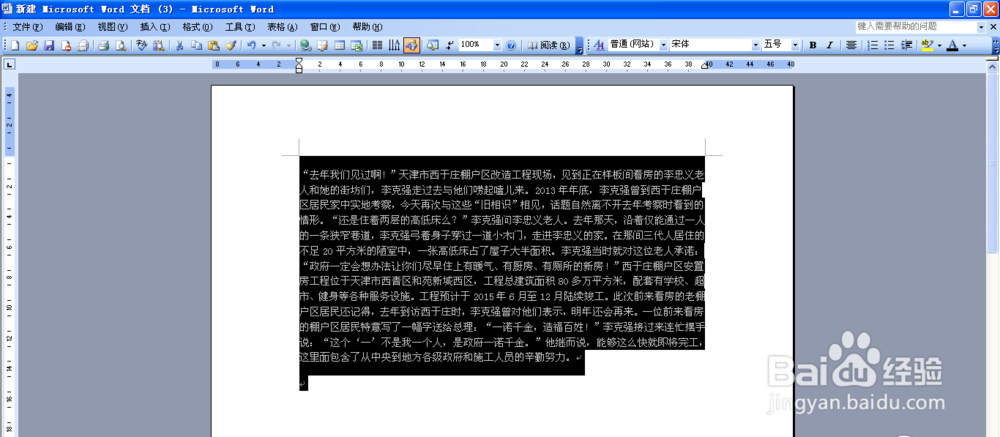Open Microsoft Word Help via the question mark icon
Screen dimensions: 1000x437
coord(511,45)
